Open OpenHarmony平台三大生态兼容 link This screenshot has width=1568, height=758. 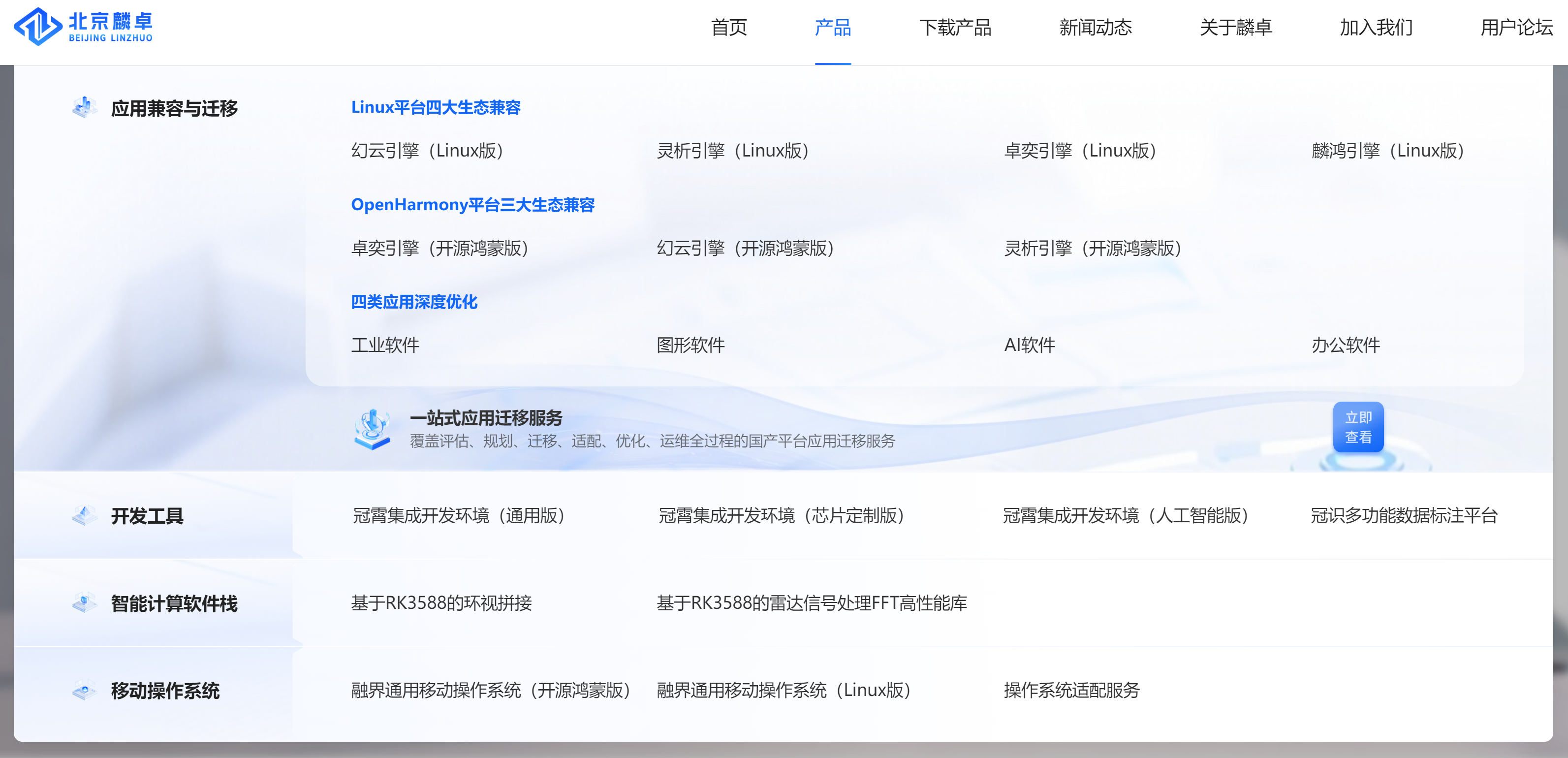pos(473,205)
